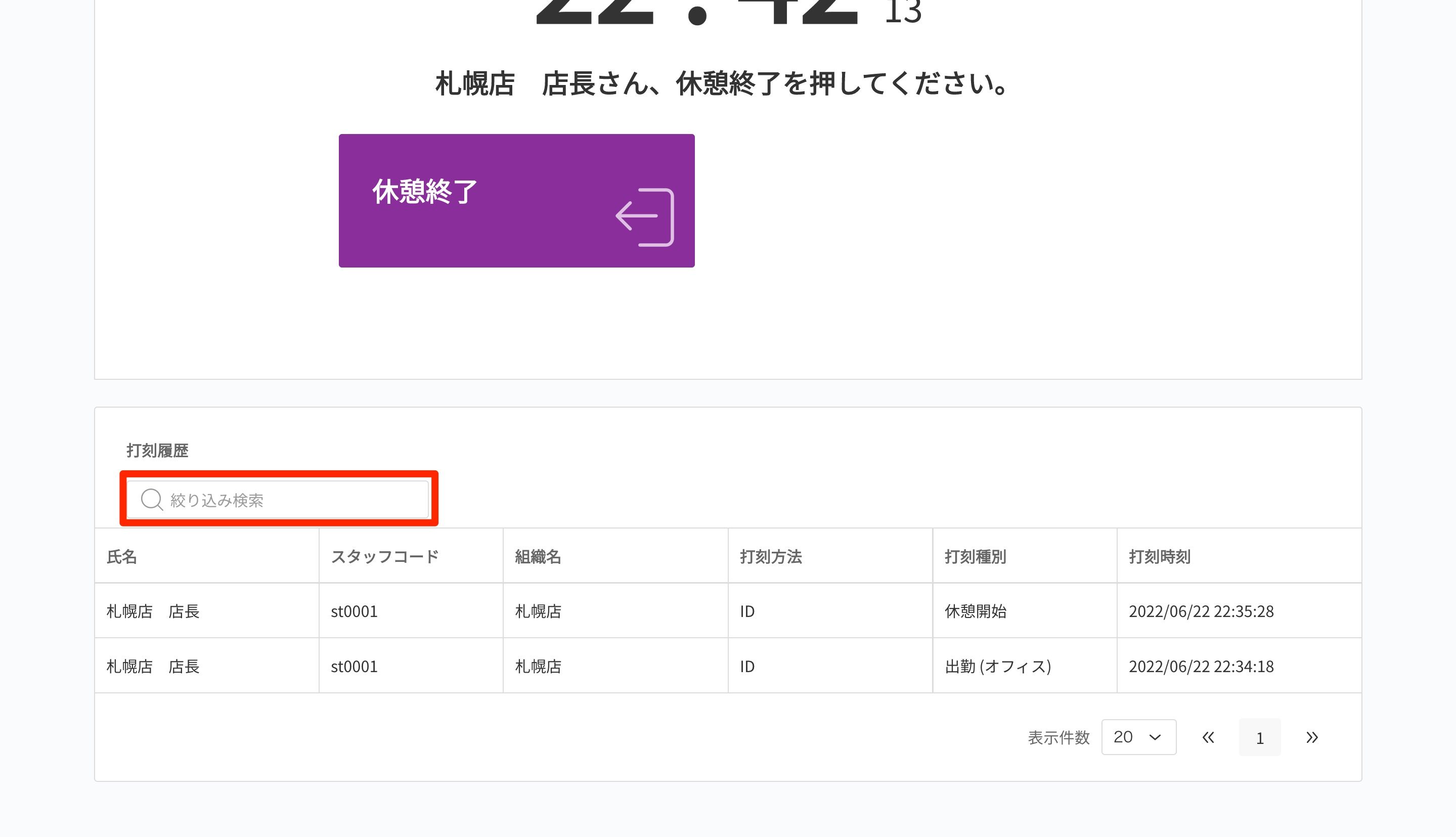1456x837 pixels.
Task: Click the dropdown chevron beside 20
Action: click(1155, 737)
